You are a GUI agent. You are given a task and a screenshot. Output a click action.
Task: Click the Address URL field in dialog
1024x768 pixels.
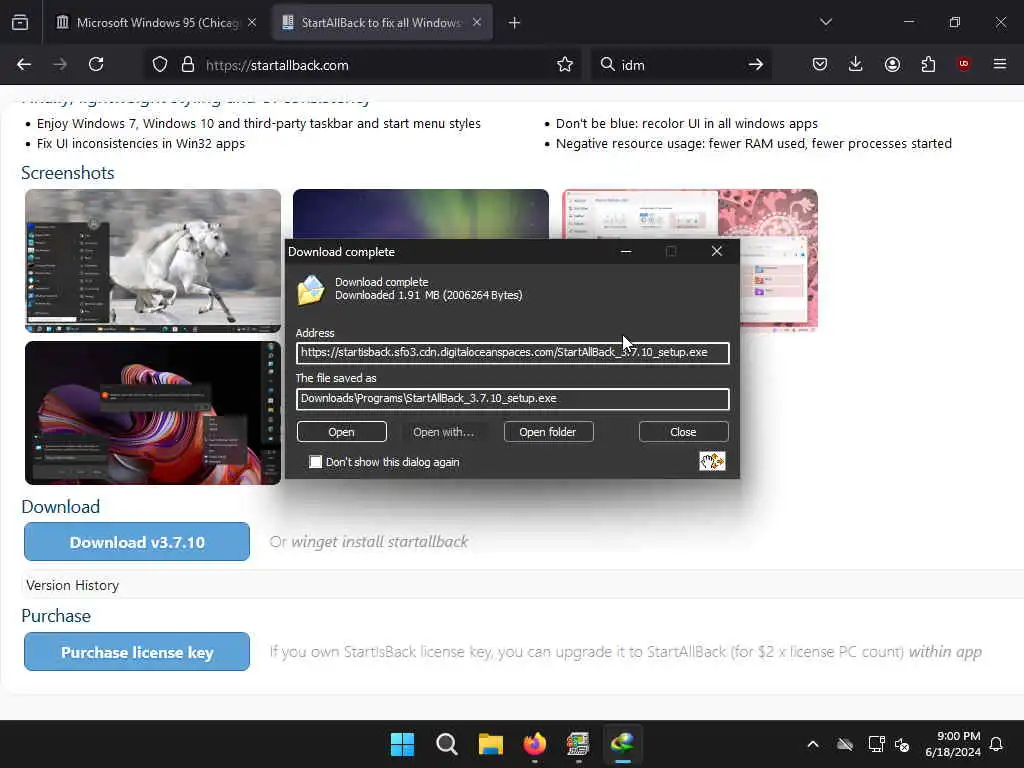513,353
